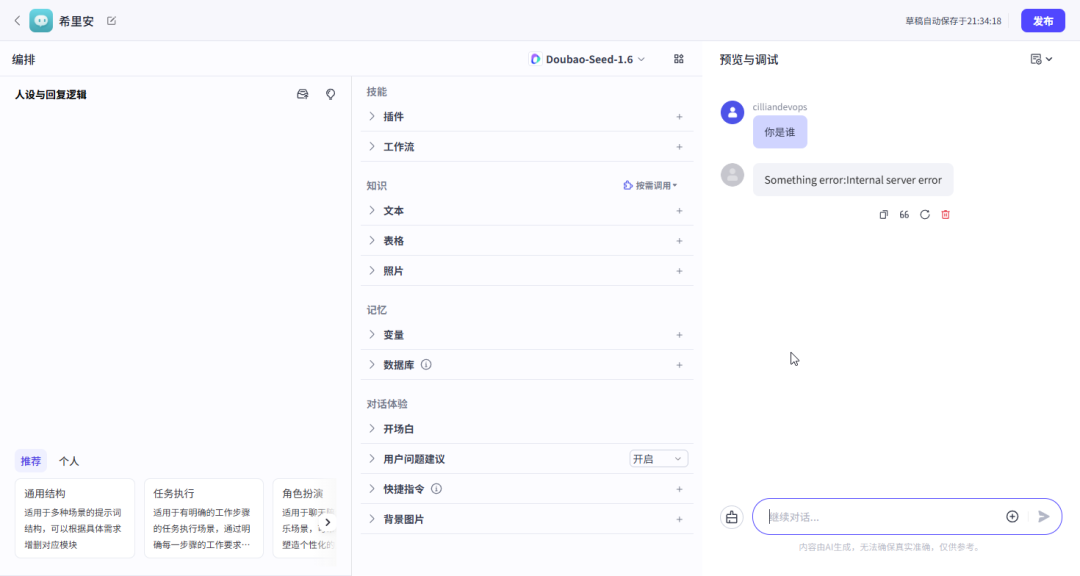Click the lightbulb icon in 人设与回复逻辑 header
The height and width of the screenshot is (576, 1080).
pyautogui.click(x=331, y=94)
